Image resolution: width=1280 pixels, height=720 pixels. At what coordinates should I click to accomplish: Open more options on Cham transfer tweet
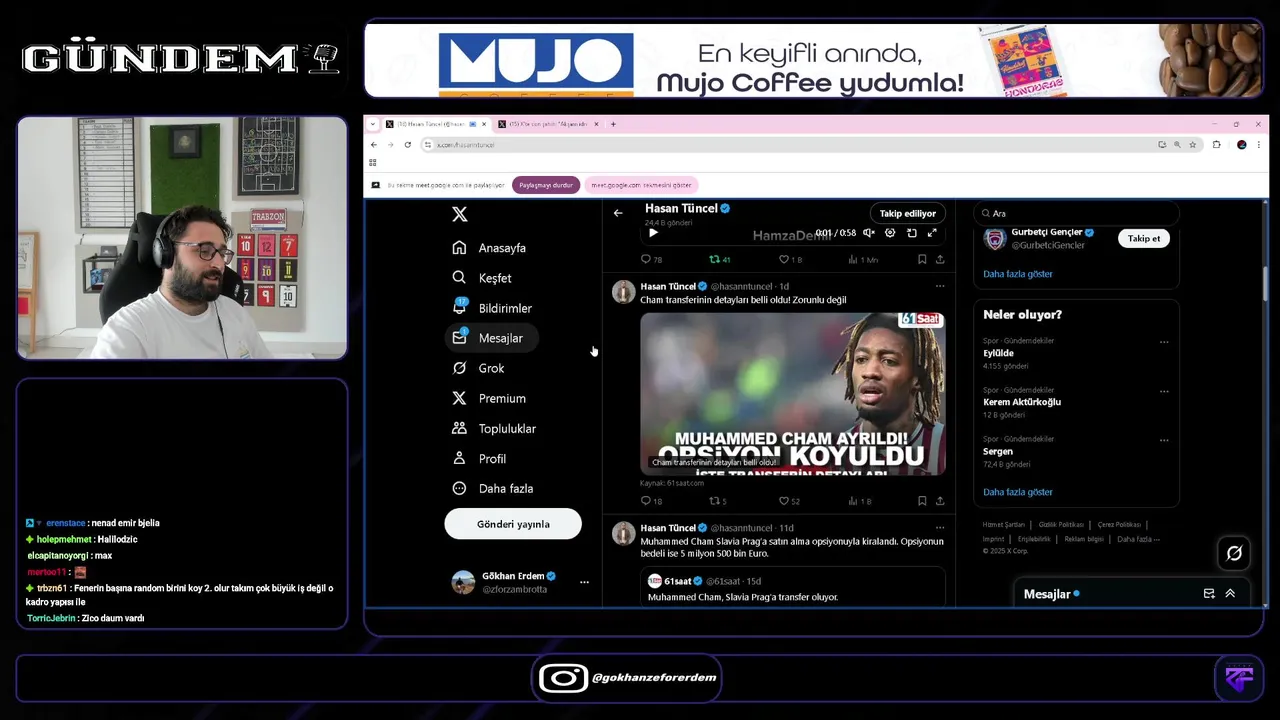(x=940, y=286)
